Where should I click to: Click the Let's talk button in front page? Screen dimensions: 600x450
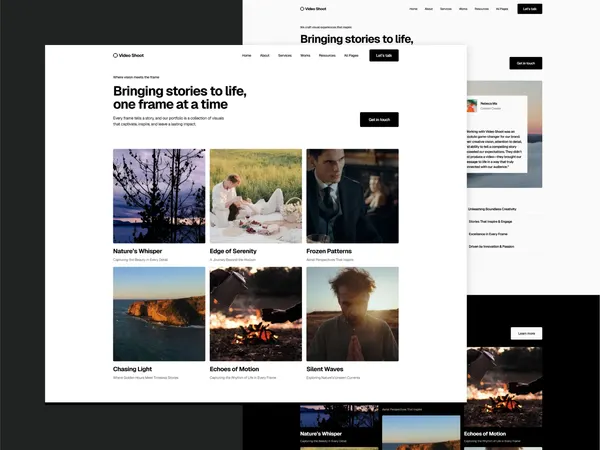384,55
